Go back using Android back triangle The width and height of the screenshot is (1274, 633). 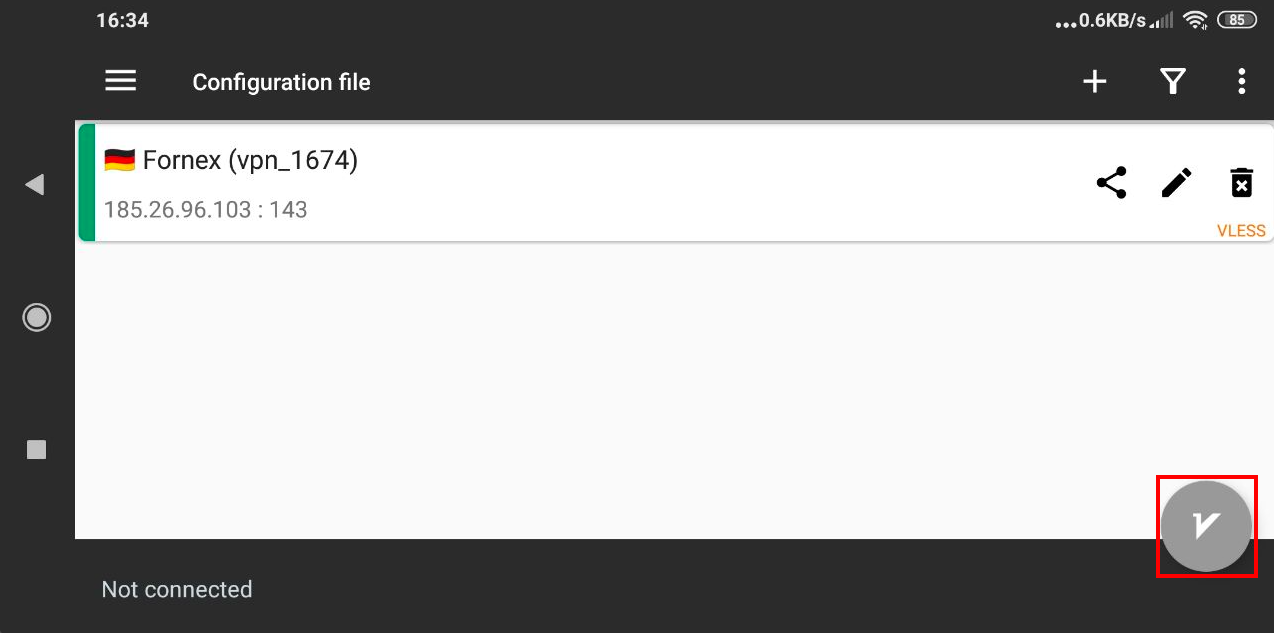(36, 184)
